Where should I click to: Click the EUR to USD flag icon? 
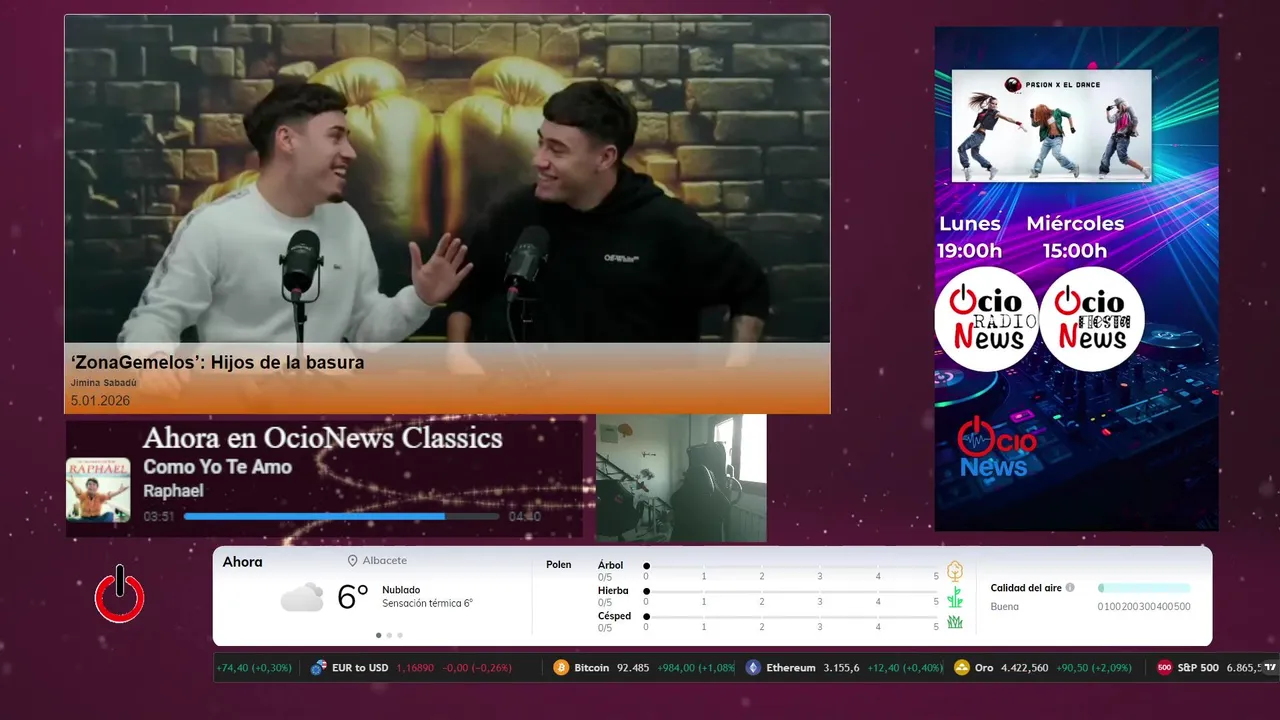[x=319, y=668]
